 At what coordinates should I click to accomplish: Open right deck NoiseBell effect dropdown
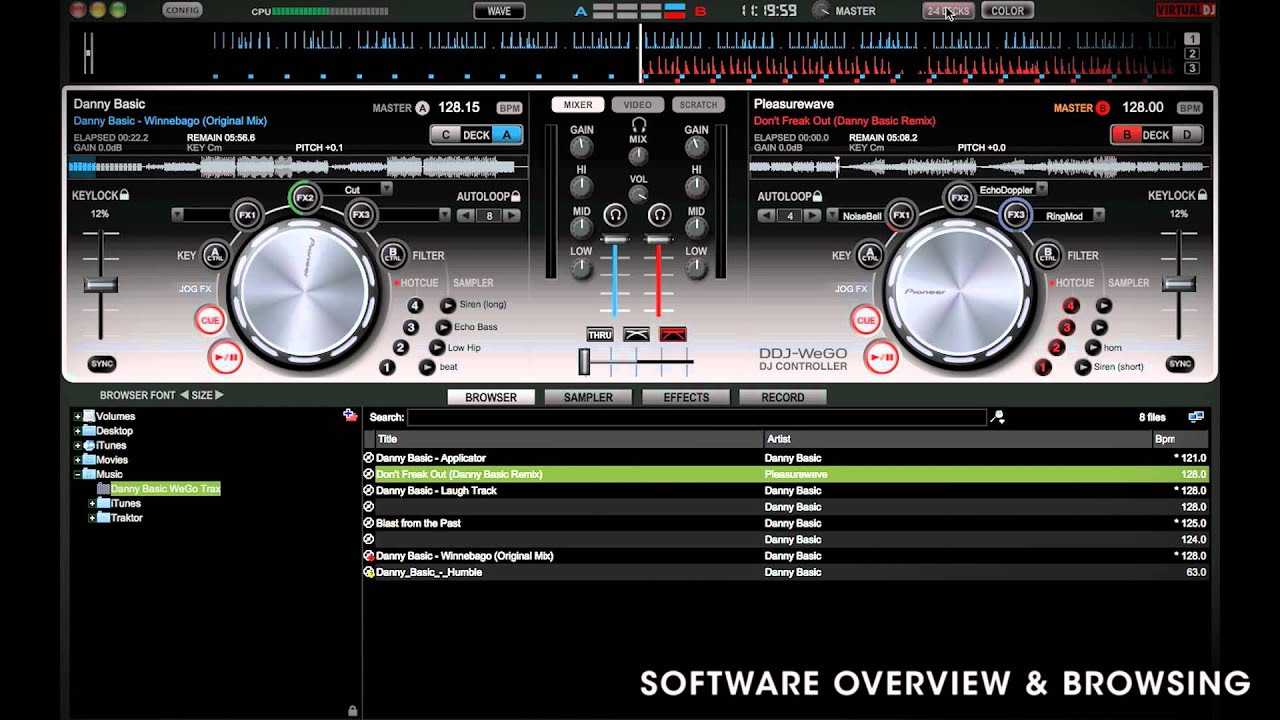point(832,215)
